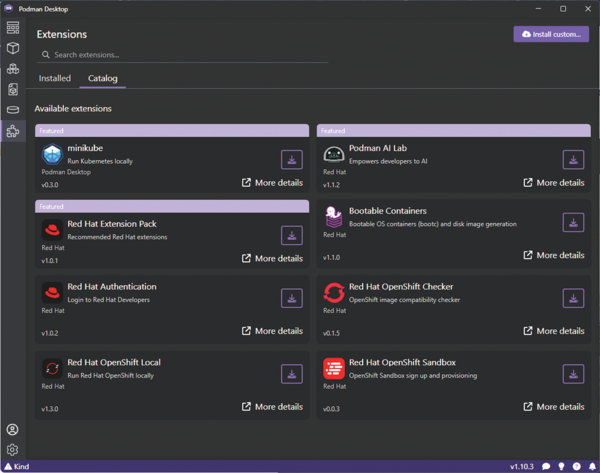Open More details for Red Hat Extension Pack
This screenshot has width=600, height=473.
(272, 258)
